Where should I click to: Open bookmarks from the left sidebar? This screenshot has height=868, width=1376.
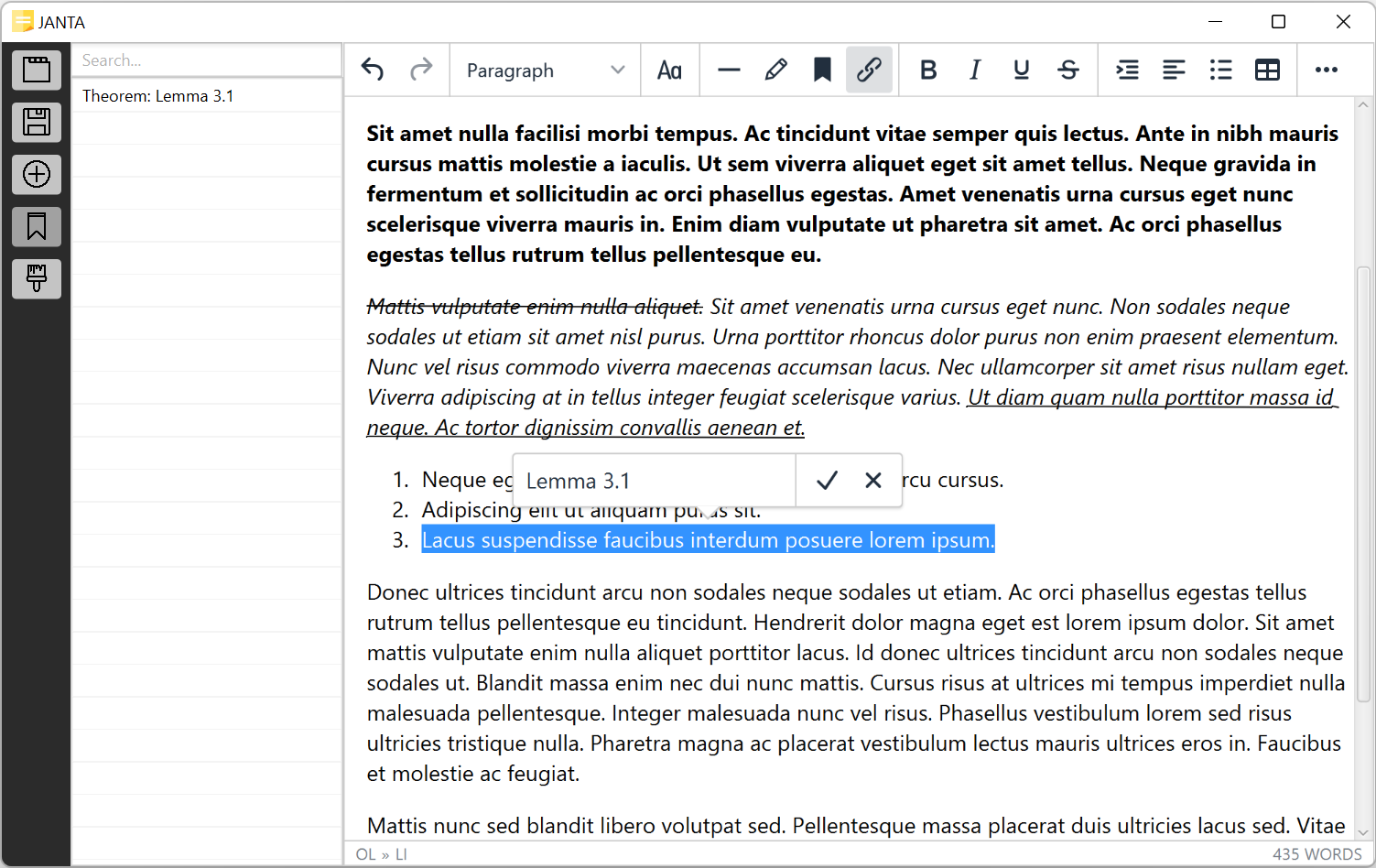[x=37, y=226]
